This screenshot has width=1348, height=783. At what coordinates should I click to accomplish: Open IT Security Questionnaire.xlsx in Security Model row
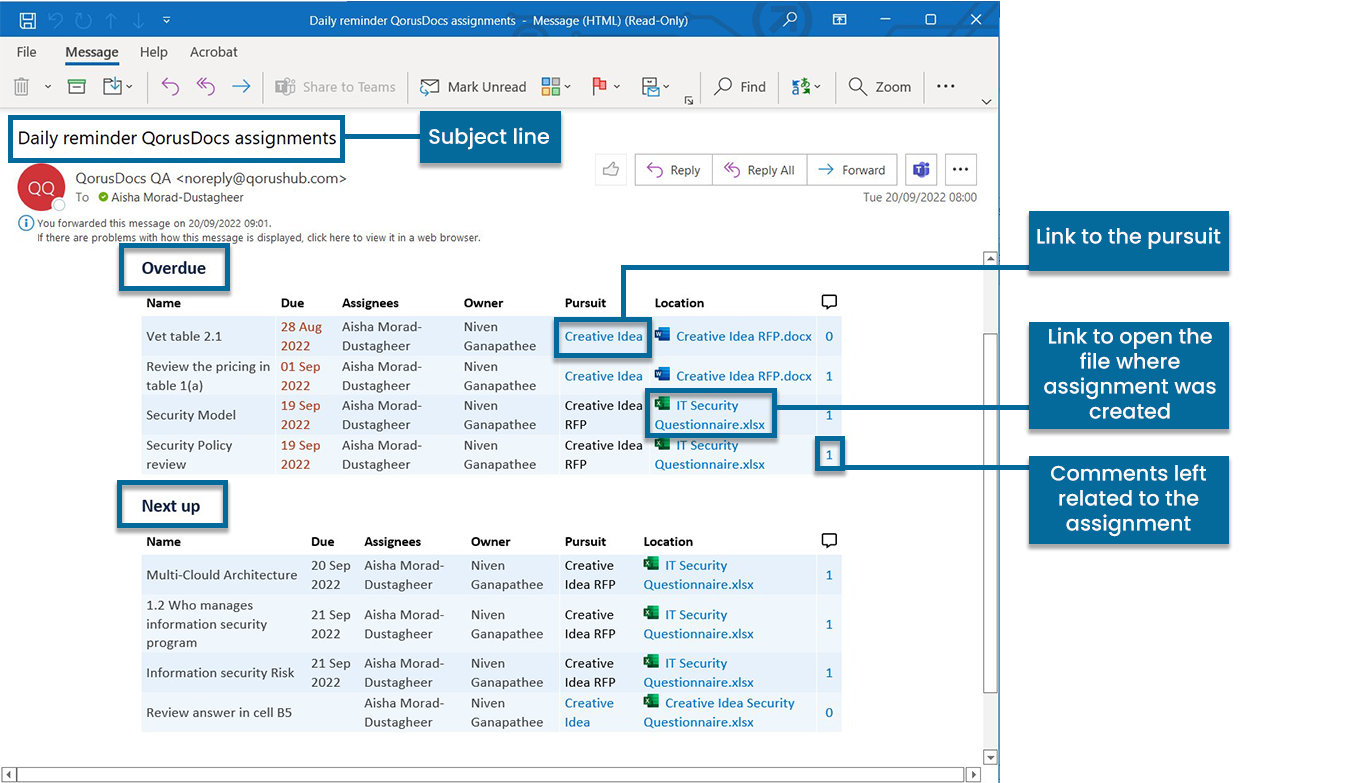click(x=710, y=415)
